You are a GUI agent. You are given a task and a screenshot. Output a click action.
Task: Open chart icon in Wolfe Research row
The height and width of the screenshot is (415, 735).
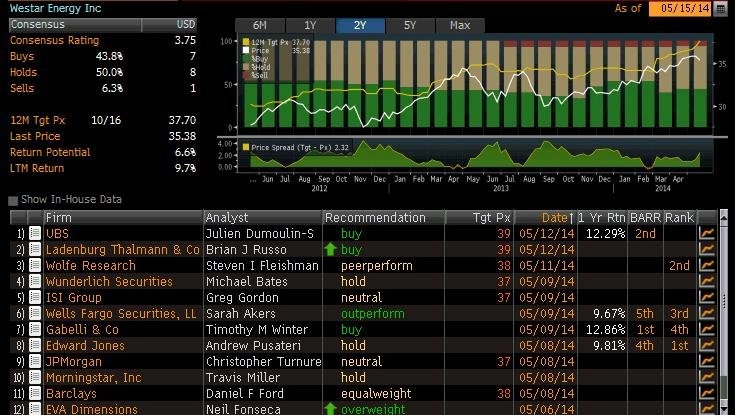(707, 265)
